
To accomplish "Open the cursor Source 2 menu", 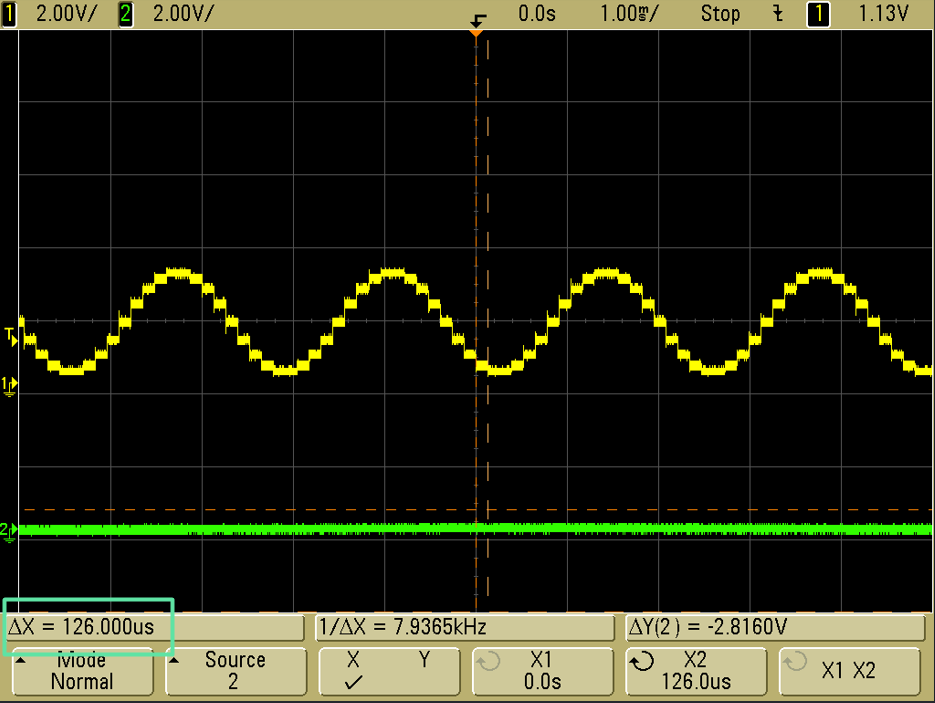I will [235, 671].
